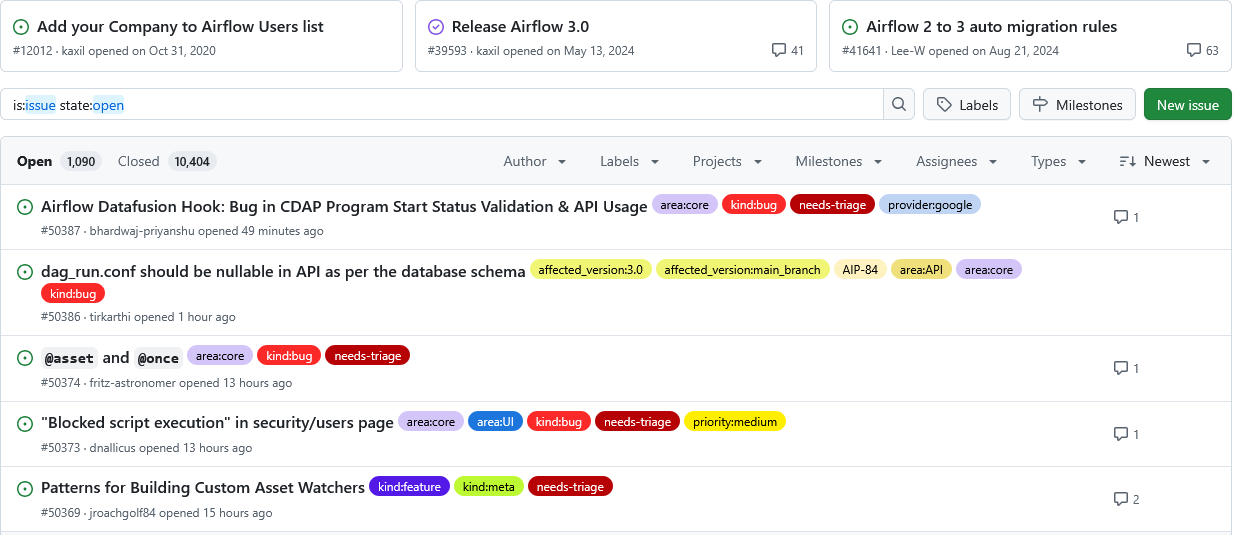Viewport: 1248px width, 535px height.
Task: Open the Airflow Datafusion Hook bug issue
Action: click(344, 207)
